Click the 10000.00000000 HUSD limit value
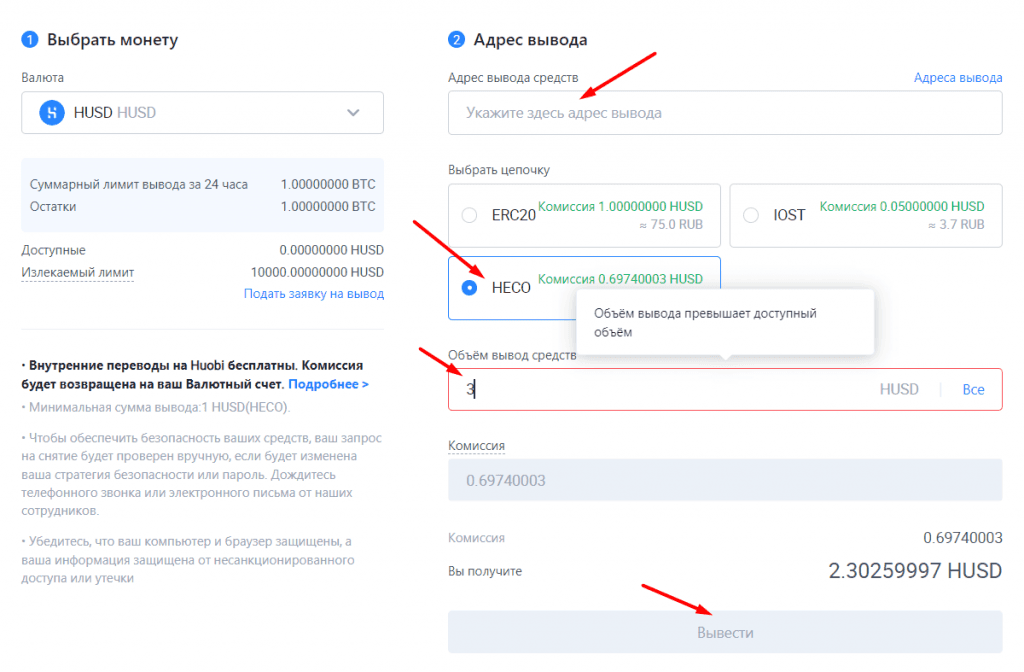The image size is (1024, 672). (x=317, y=272)
